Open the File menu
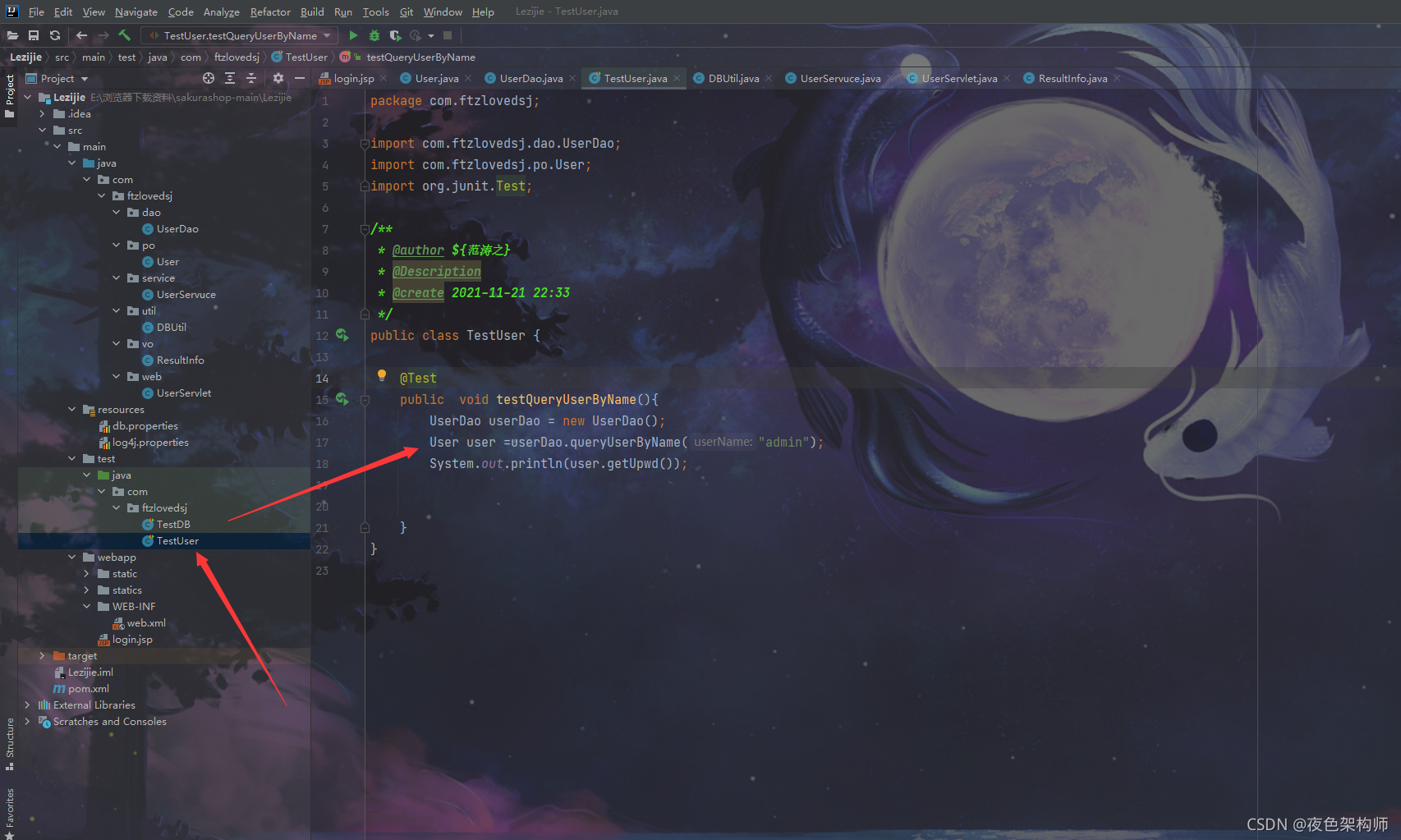 [36, 11]
